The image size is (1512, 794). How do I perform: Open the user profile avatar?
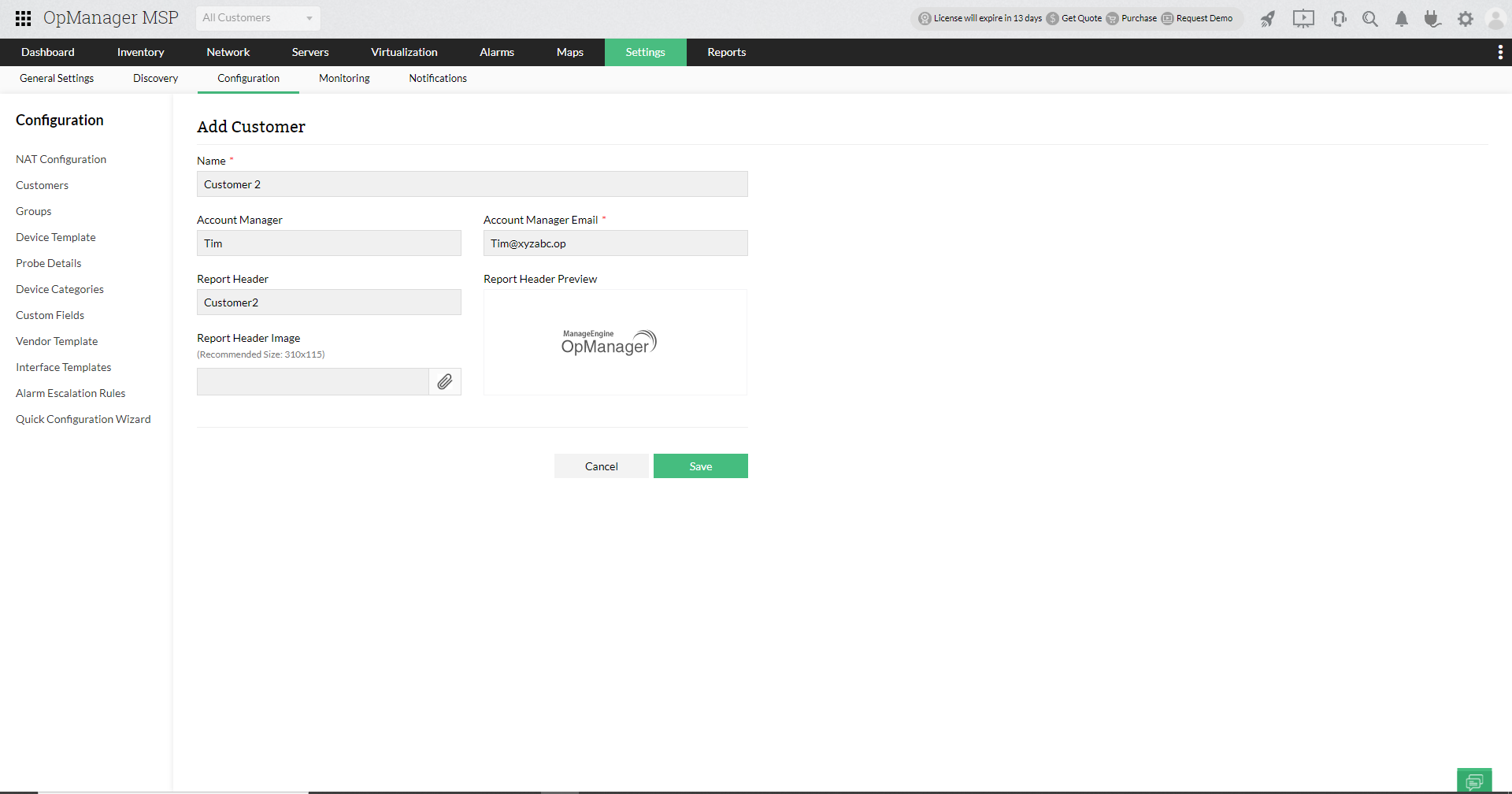pos(1495,18)
